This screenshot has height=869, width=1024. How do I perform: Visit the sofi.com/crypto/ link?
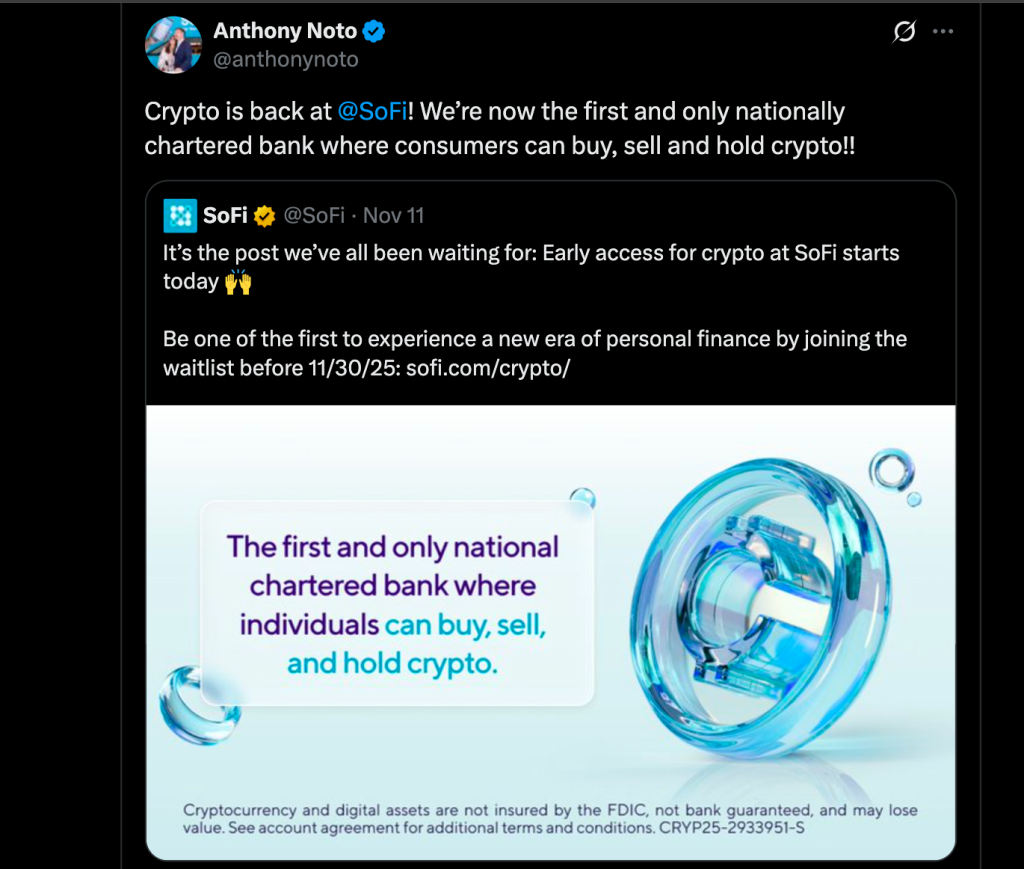(488, 367)
